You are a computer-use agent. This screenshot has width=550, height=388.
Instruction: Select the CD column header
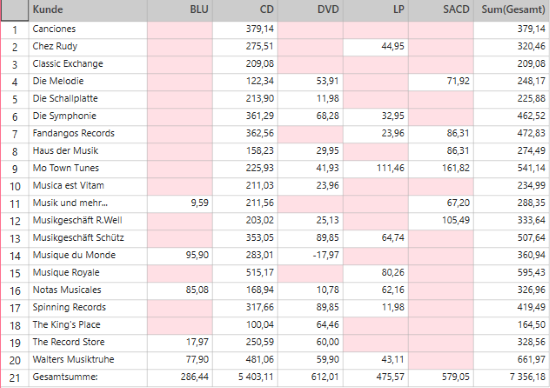pyautogui.click(x=245, y=10)
